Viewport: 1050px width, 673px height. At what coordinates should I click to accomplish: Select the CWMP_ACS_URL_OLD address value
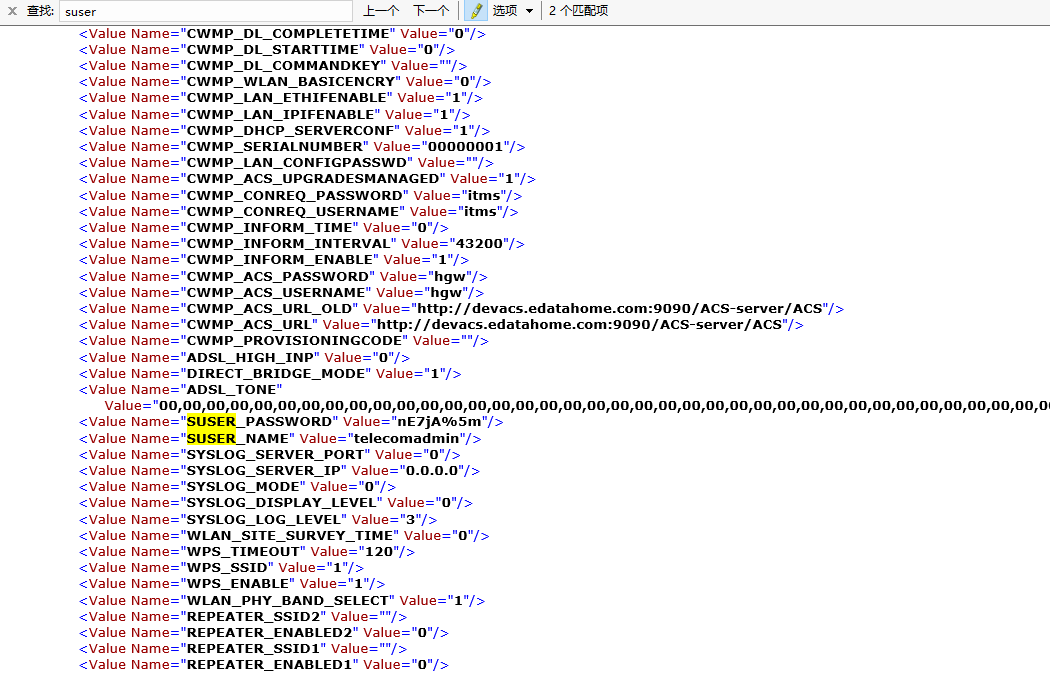[620, 308]
